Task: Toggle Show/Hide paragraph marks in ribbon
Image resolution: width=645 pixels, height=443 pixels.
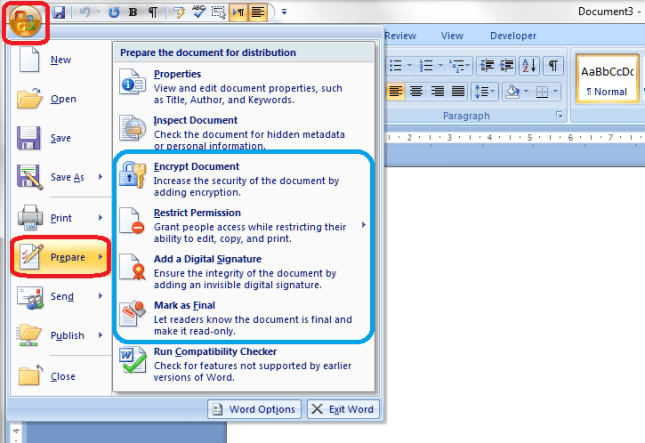Action: point(553,65)
